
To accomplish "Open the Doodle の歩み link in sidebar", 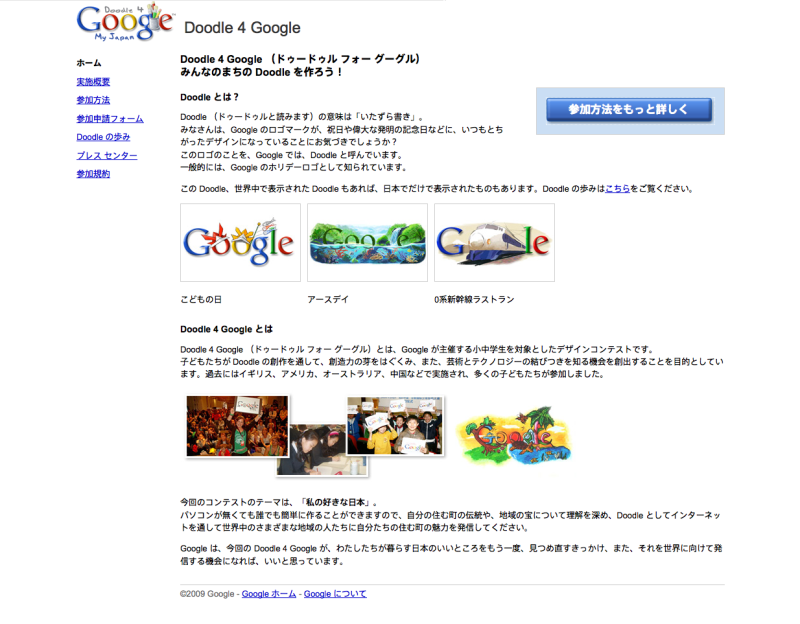I will (103, 137).
